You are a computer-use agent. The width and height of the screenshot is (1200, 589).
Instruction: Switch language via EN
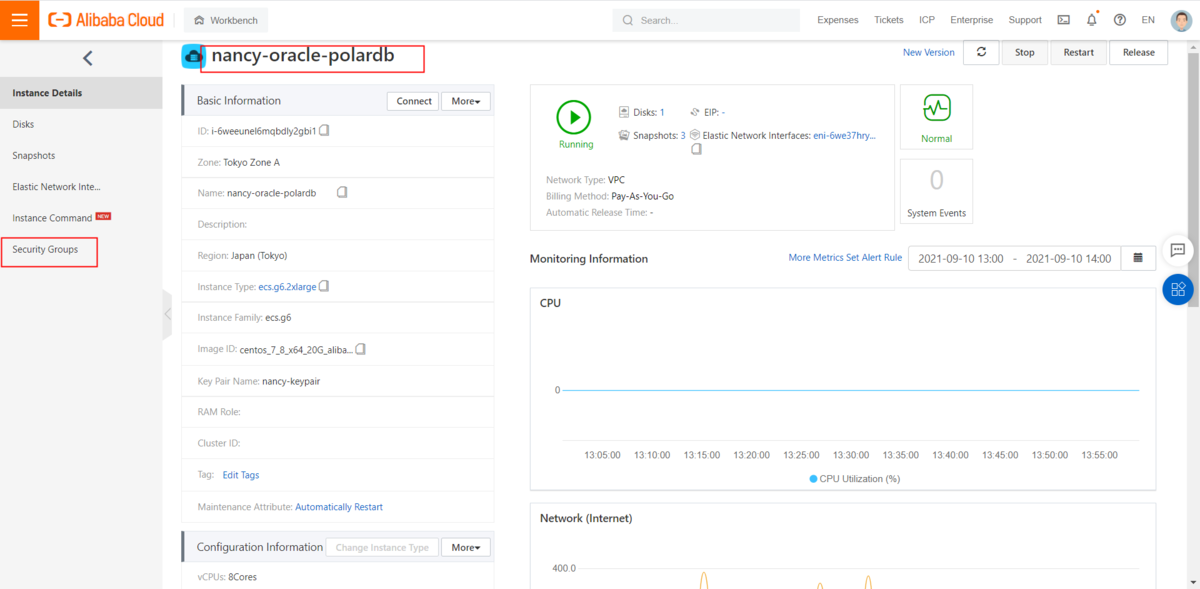pyautogui.click(x=1147, y=20)
